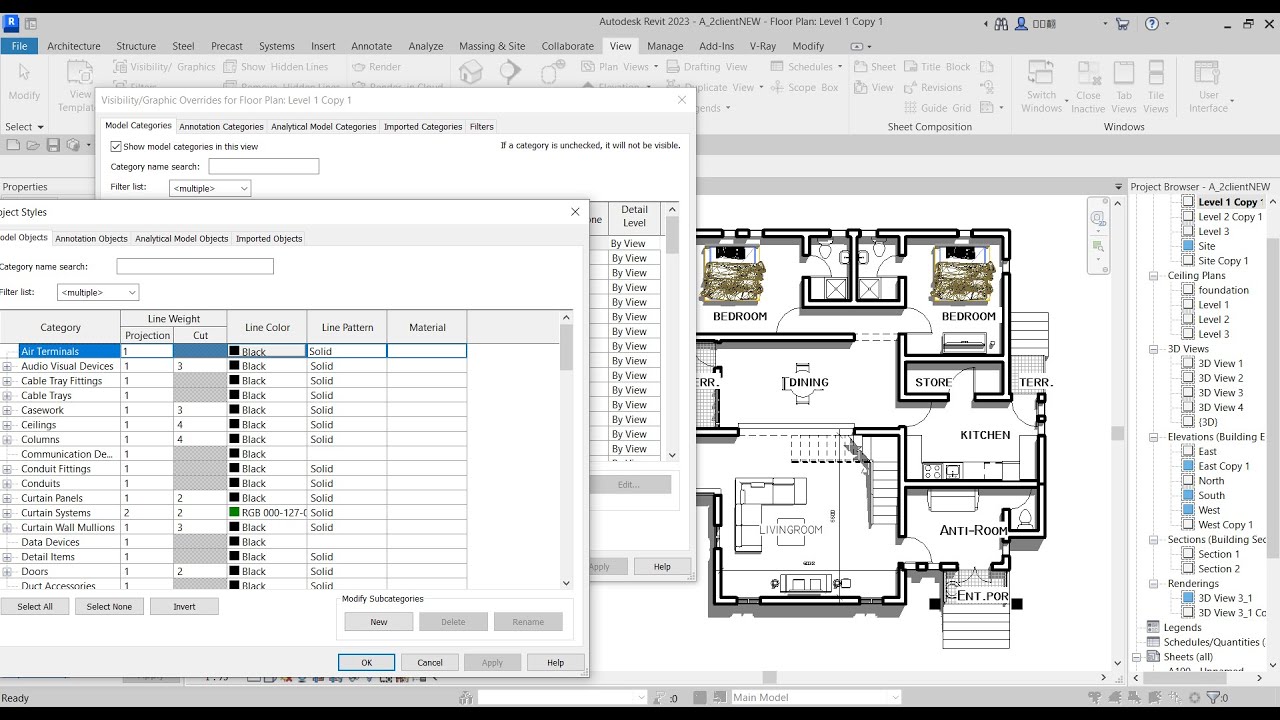Open the Select panel dropdown
Image resolution: width=1280 pixels, height=720 pixels.
tap(24, 127)
